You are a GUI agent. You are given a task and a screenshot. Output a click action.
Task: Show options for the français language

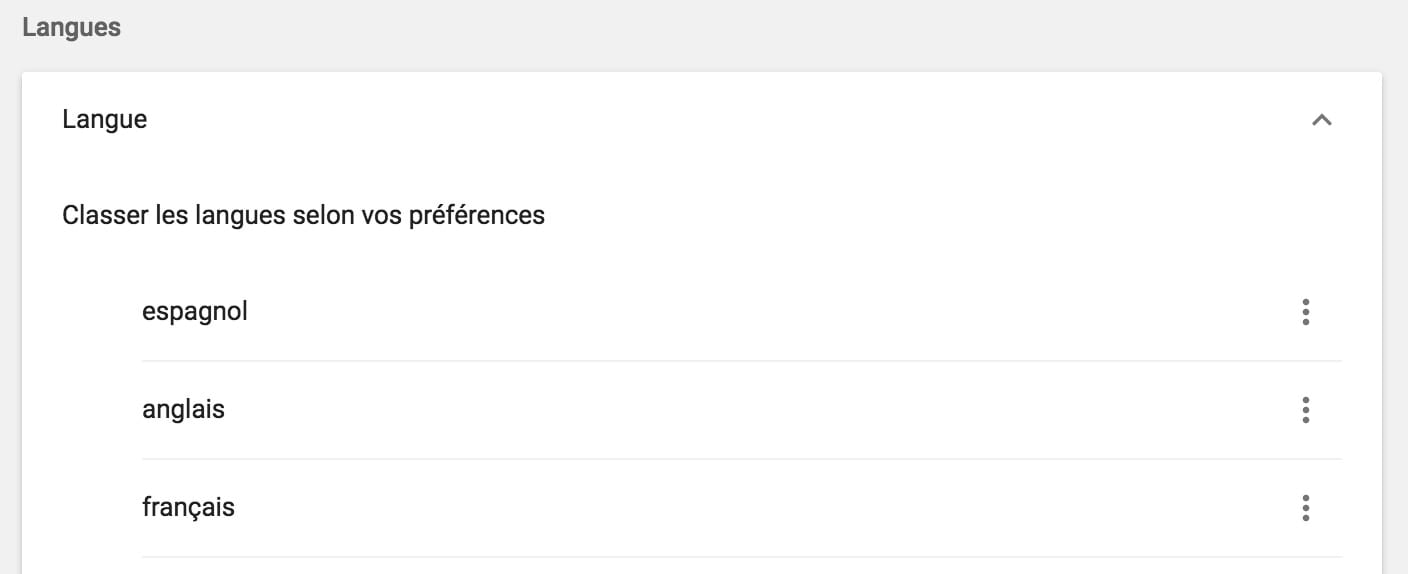pos(1305,508)
